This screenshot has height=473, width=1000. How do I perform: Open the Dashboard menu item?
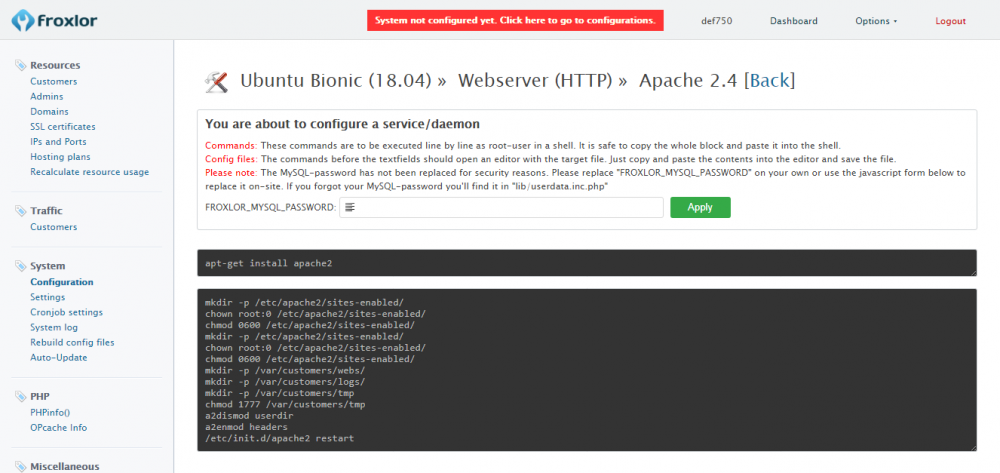(793, 21)
